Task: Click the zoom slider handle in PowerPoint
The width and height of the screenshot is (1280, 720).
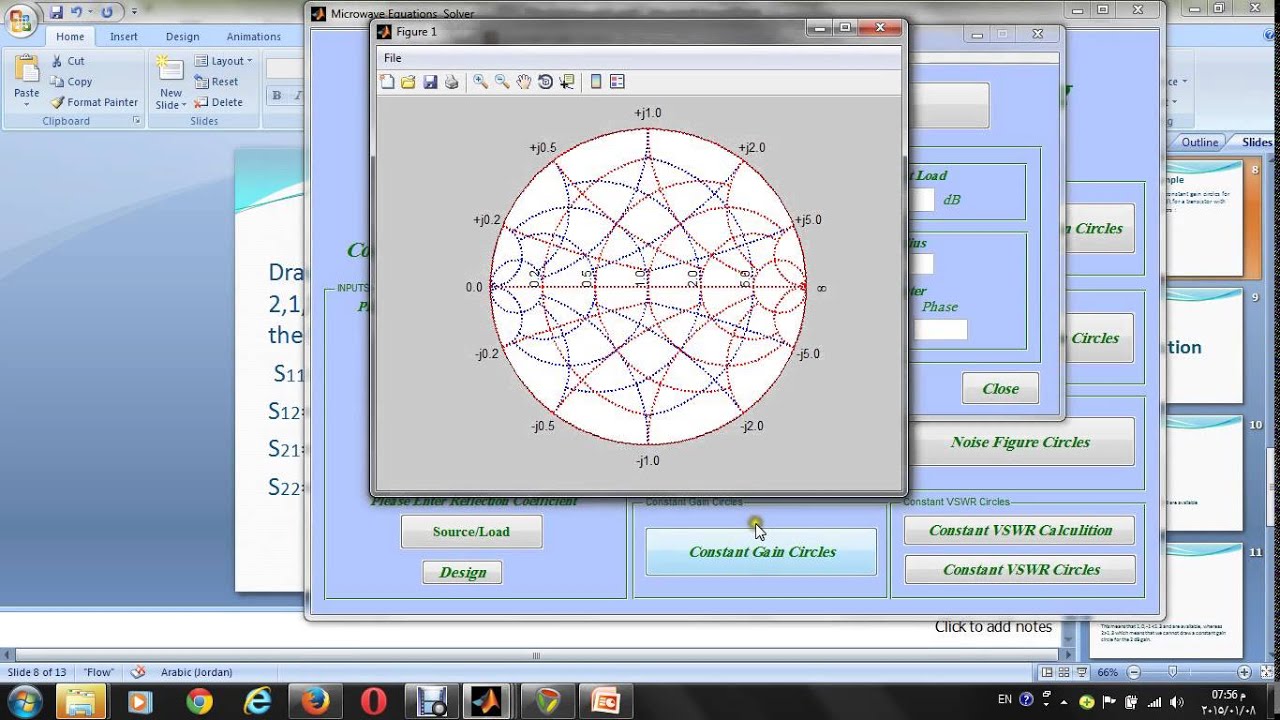Action: [x=1173, y=672]
